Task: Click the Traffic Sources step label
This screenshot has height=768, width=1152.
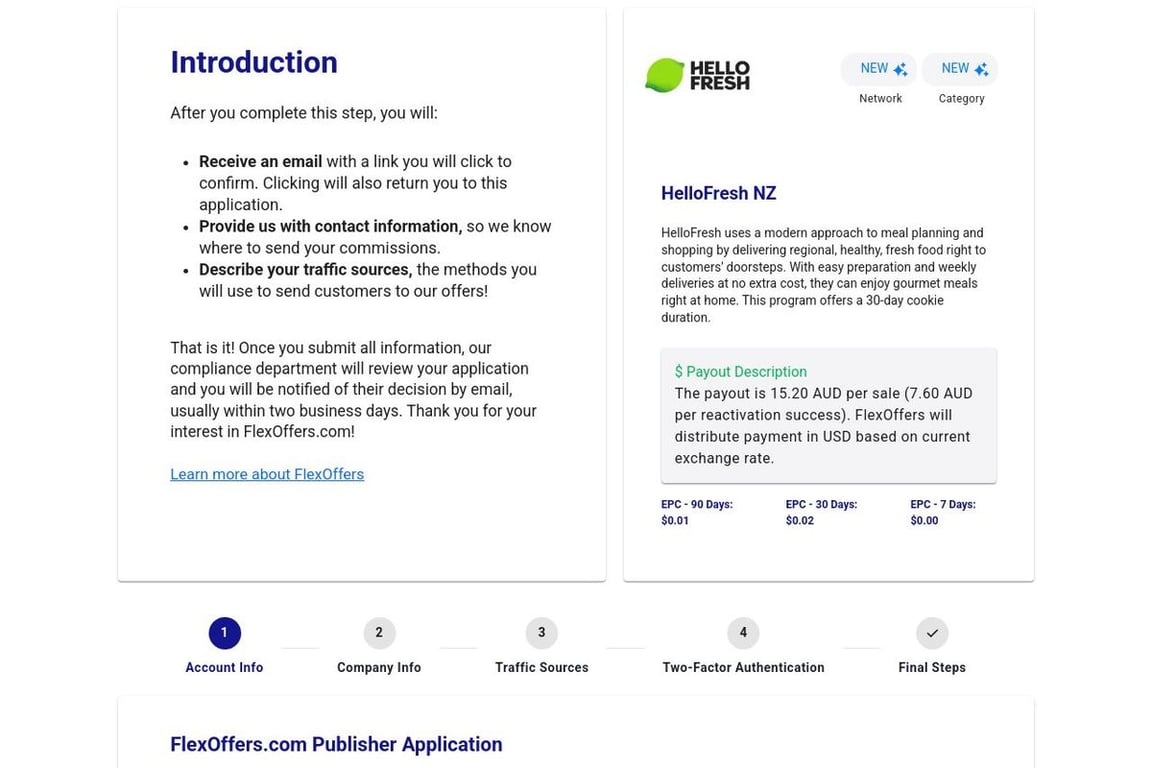Action: coord(541,667)
